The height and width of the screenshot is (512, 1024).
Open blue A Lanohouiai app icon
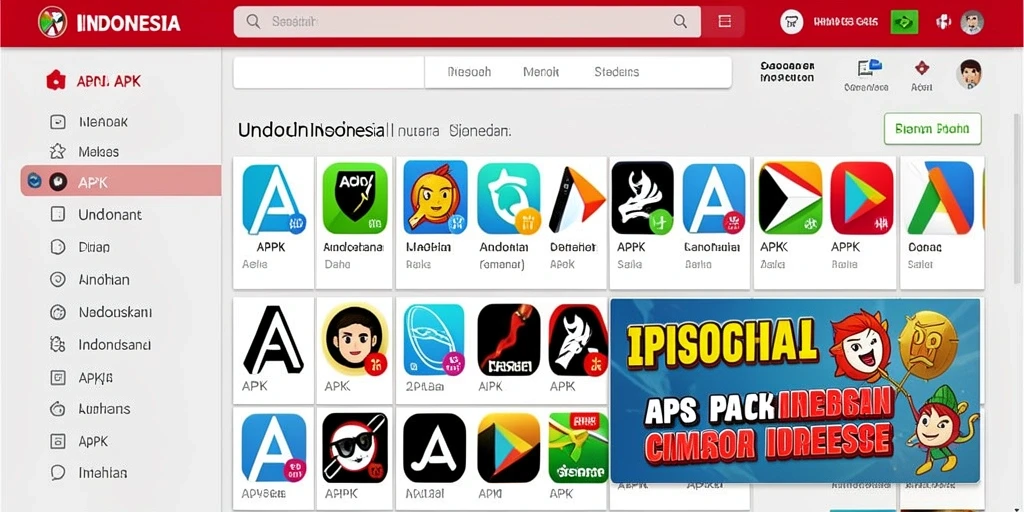click(x=714, y=199)
